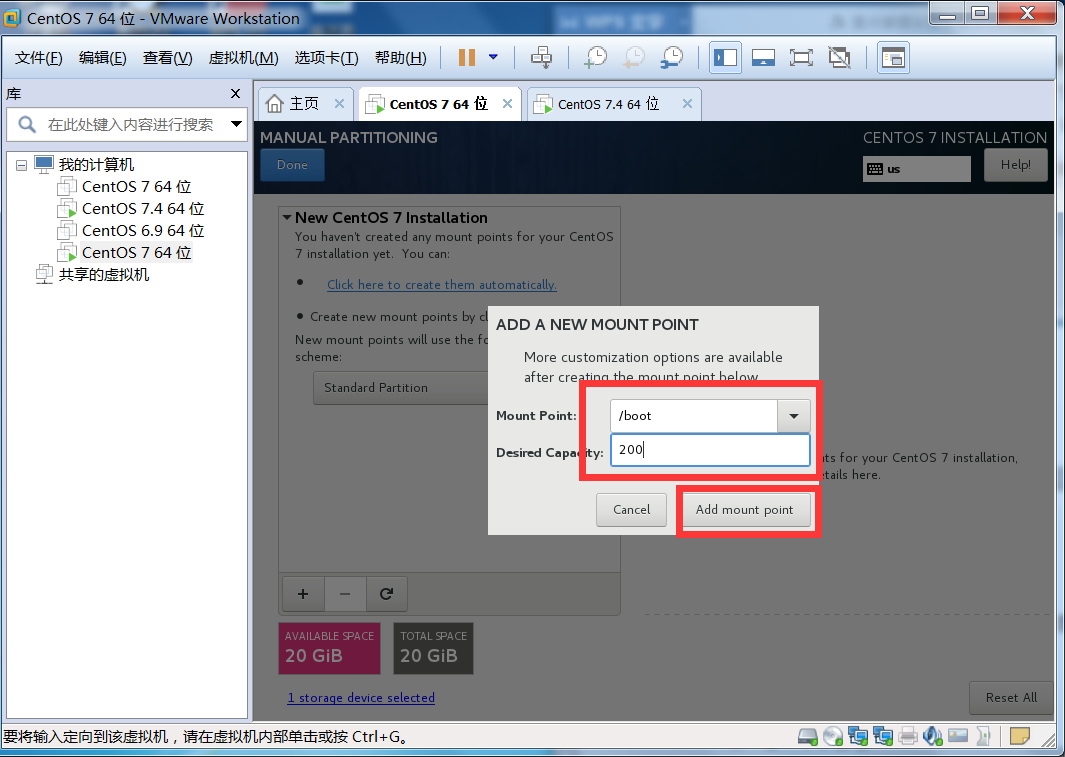Click the Add mount point button

[x=744, y=510]
